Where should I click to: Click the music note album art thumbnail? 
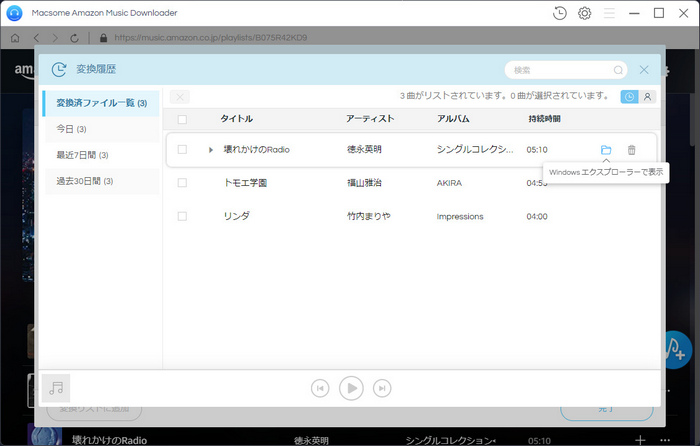click(56, 388)
